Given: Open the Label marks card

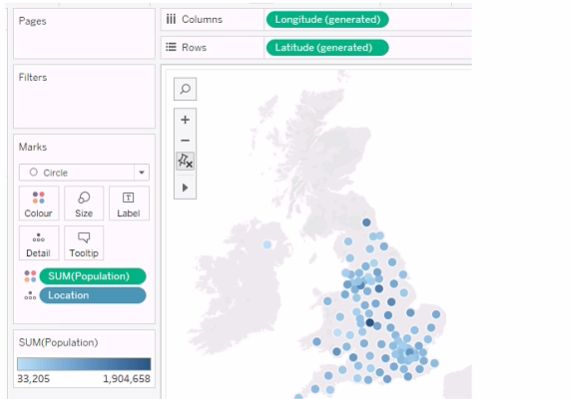Looking at the screenshot, I should (x=129, y=204).
